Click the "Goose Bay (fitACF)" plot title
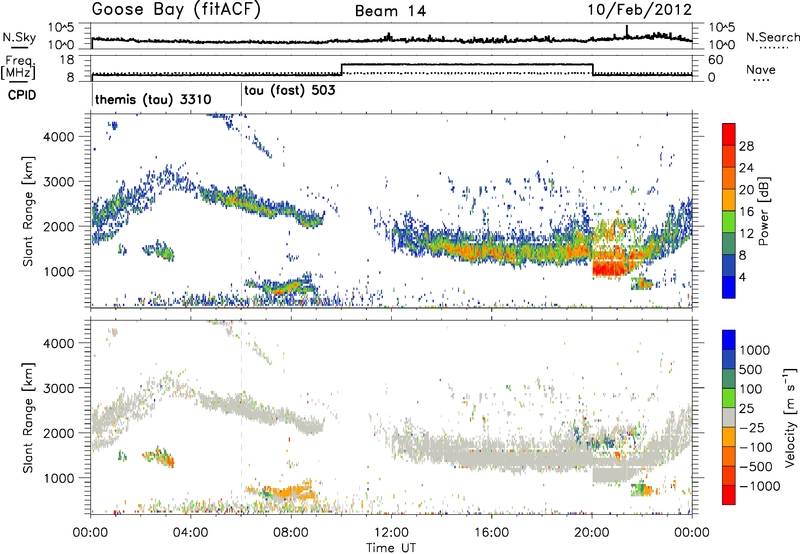800x554 pixels. coord(176,9)
